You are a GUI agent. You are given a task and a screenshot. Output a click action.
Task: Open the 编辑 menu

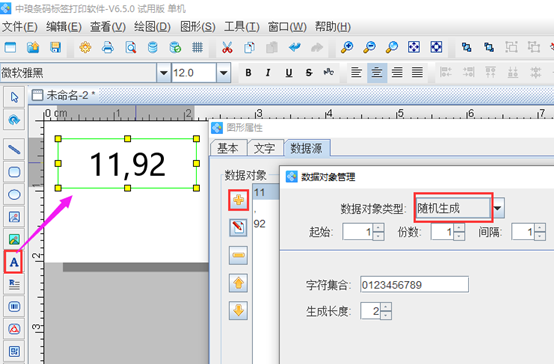(x=64, y=27)
